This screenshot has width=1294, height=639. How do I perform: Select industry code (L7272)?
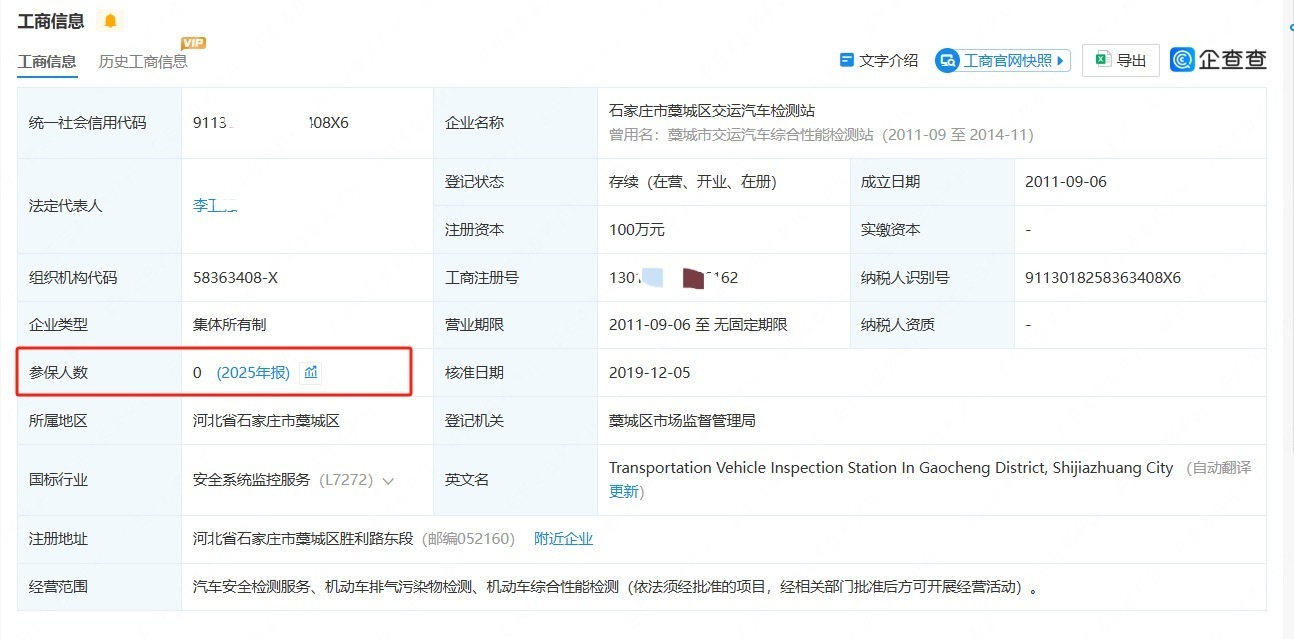[x=346, y=480]
